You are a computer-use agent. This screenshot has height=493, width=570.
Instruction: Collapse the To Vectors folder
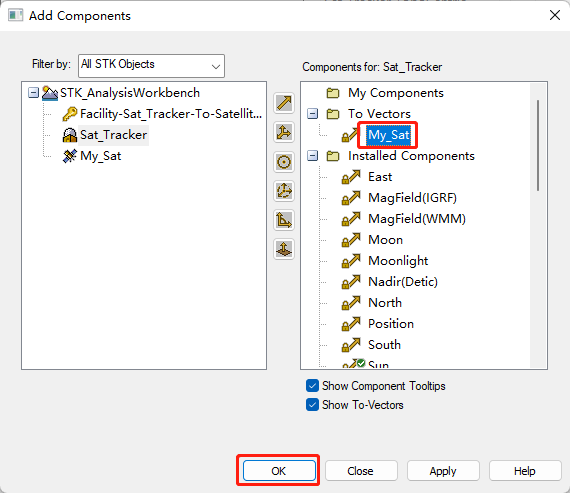click(x=312, y=114)
